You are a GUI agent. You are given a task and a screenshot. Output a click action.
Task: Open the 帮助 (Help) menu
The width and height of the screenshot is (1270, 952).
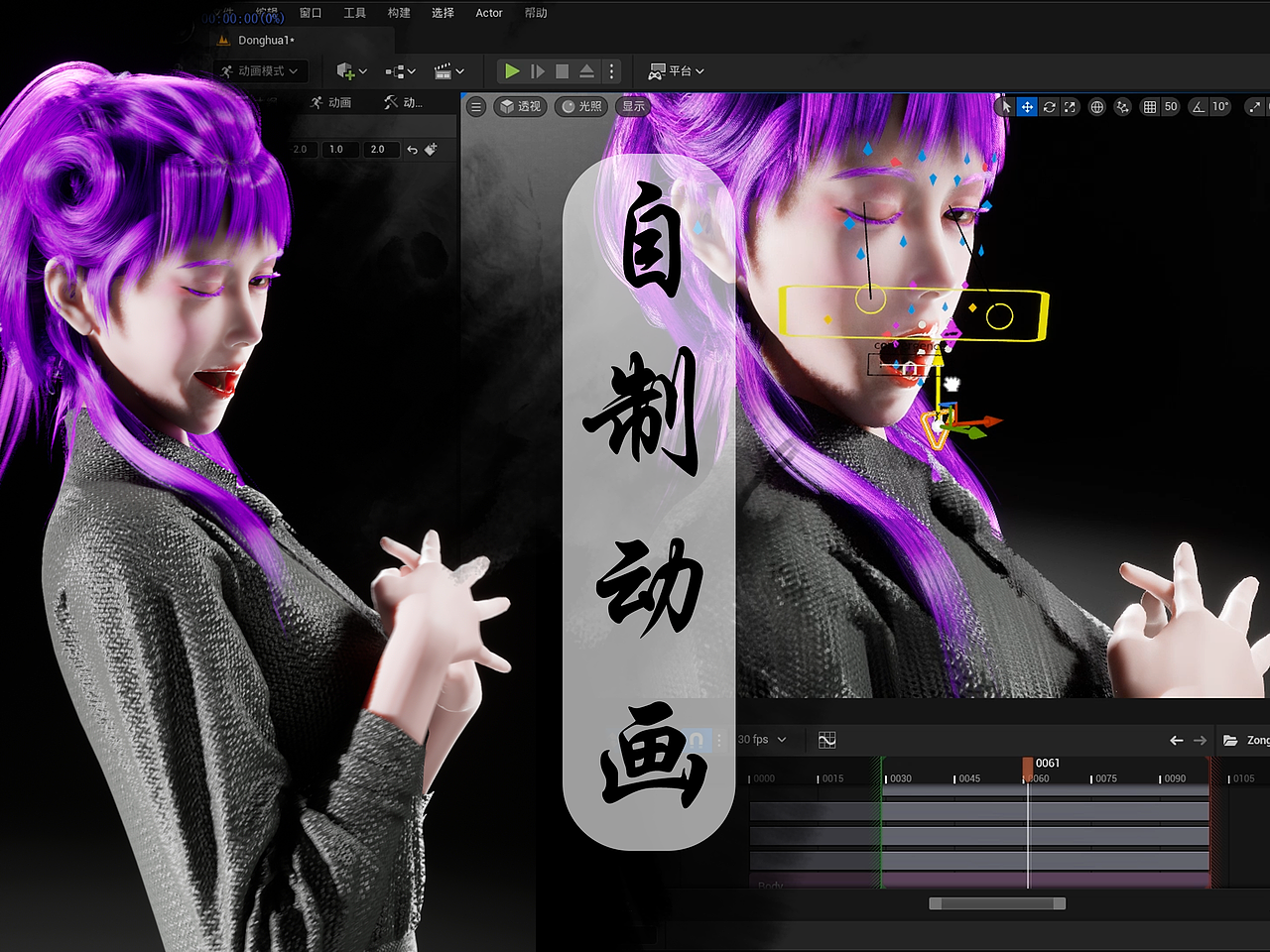[x=536, y=13]
